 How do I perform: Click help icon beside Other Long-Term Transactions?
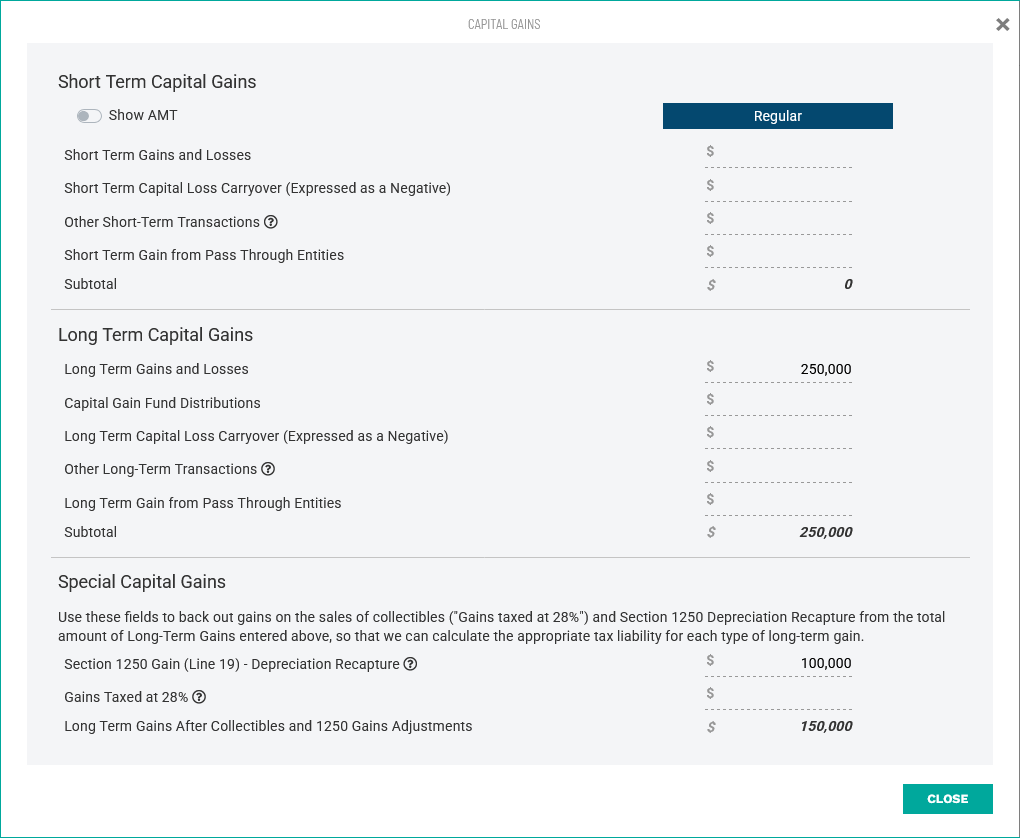[268, 469]
